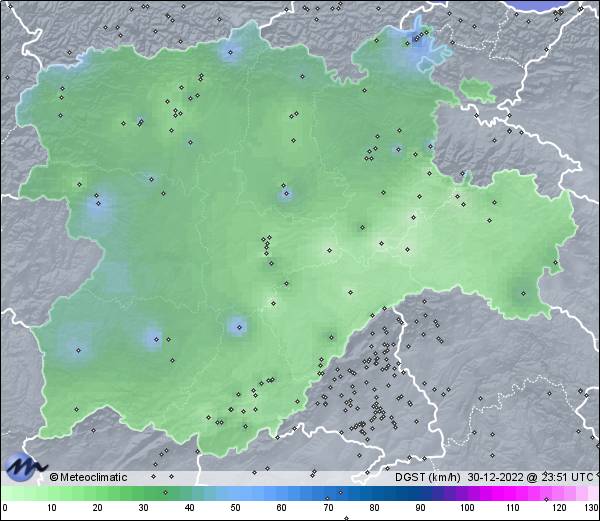600x521 pixels.
Task: Click the Meteoclimatic wave logo
Action: click(x=25, y=467)
